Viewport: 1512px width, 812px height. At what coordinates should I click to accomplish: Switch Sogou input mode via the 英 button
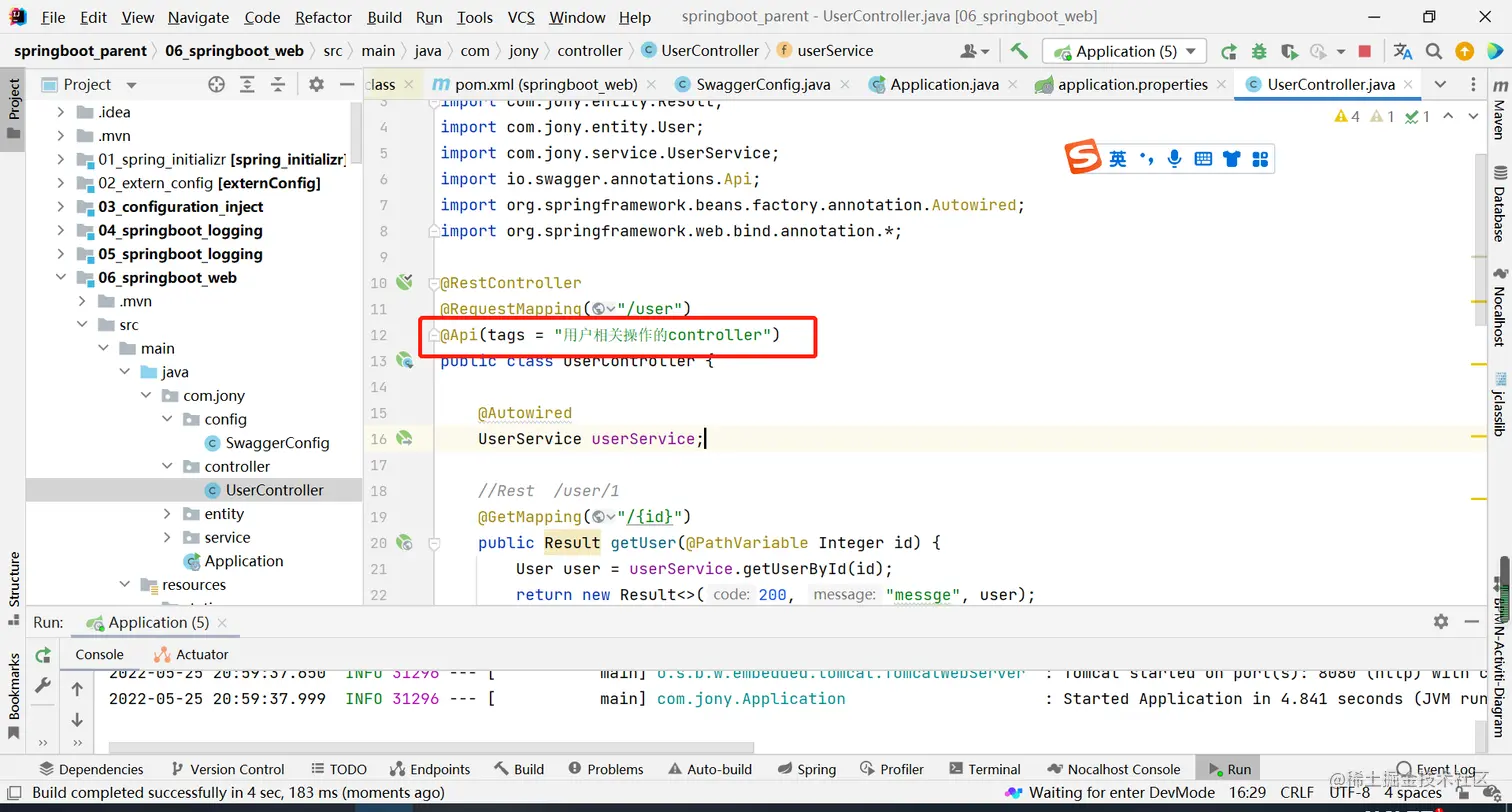[x=1117, y=158]
